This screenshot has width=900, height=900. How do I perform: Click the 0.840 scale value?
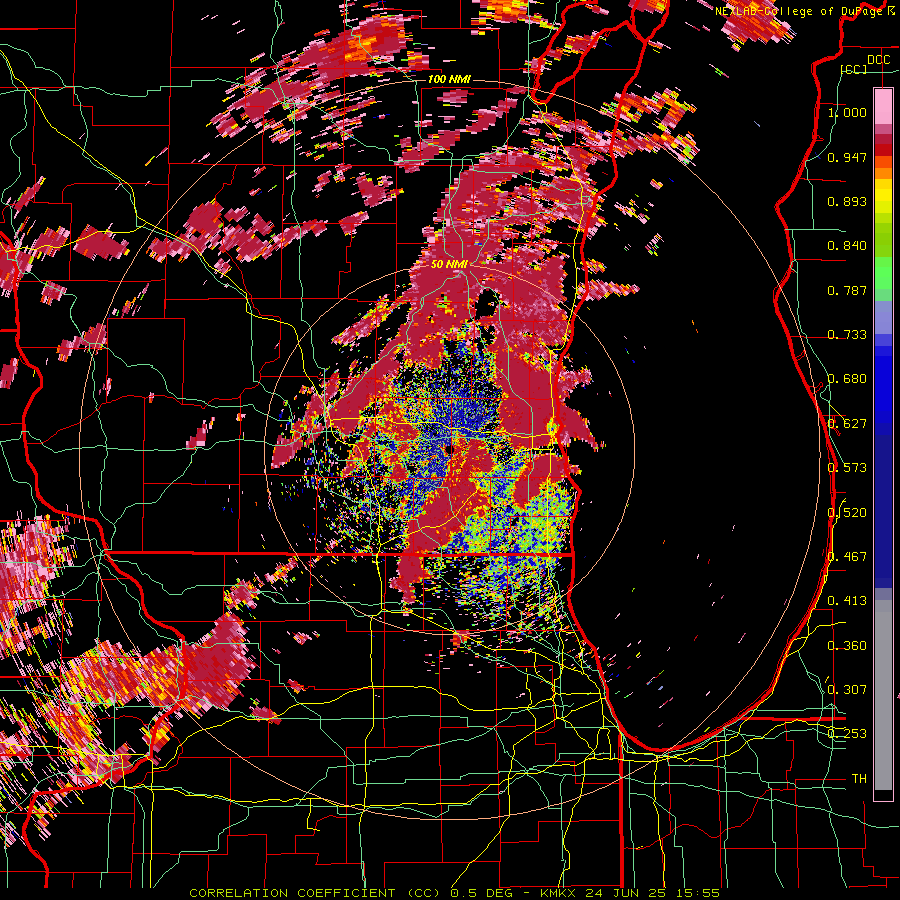[x=847, y=246]
